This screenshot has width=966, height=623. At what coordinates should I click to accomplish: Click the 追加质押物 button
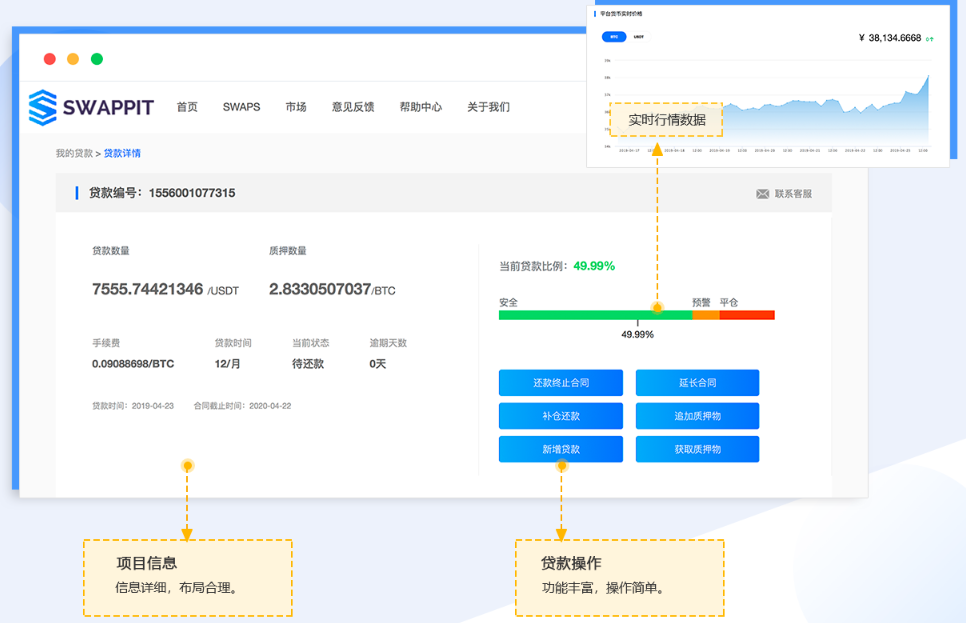pyautogui.click(x=697, y=416)
